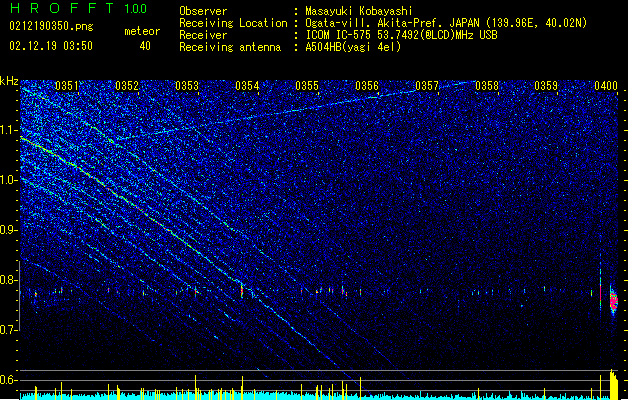Image resolution: width=629 pixels, height=400 pixels.
Task: Click the 0.6 kHz axis label
Action: coord(9,380)
